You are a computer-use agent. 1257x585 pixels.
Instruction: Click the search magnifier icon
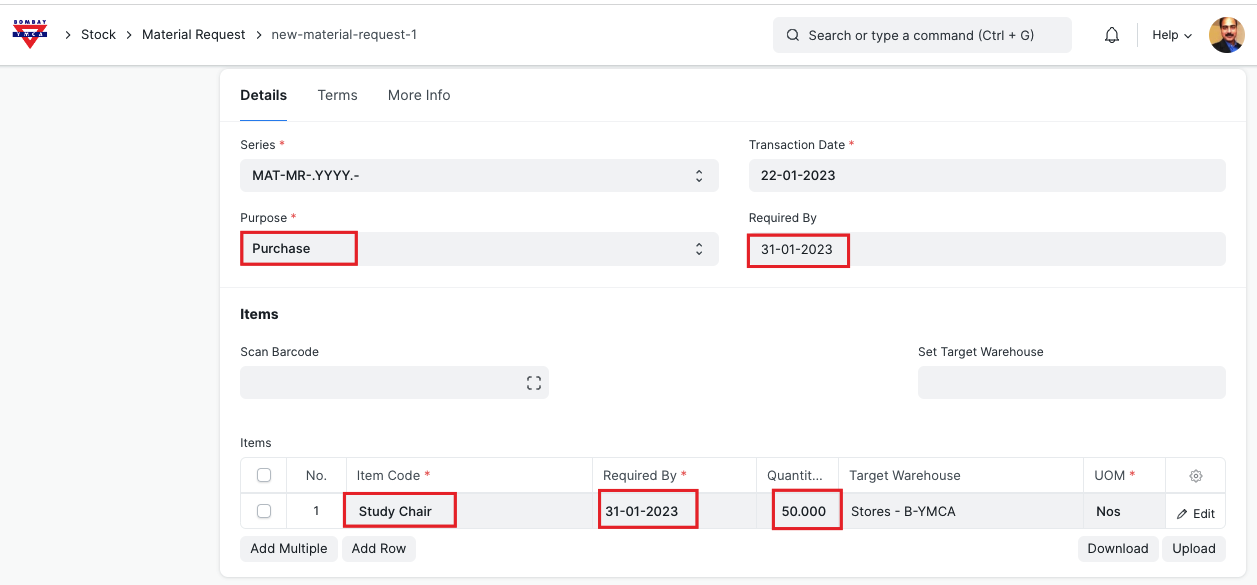pyautogui.click(x=793, y=35)
